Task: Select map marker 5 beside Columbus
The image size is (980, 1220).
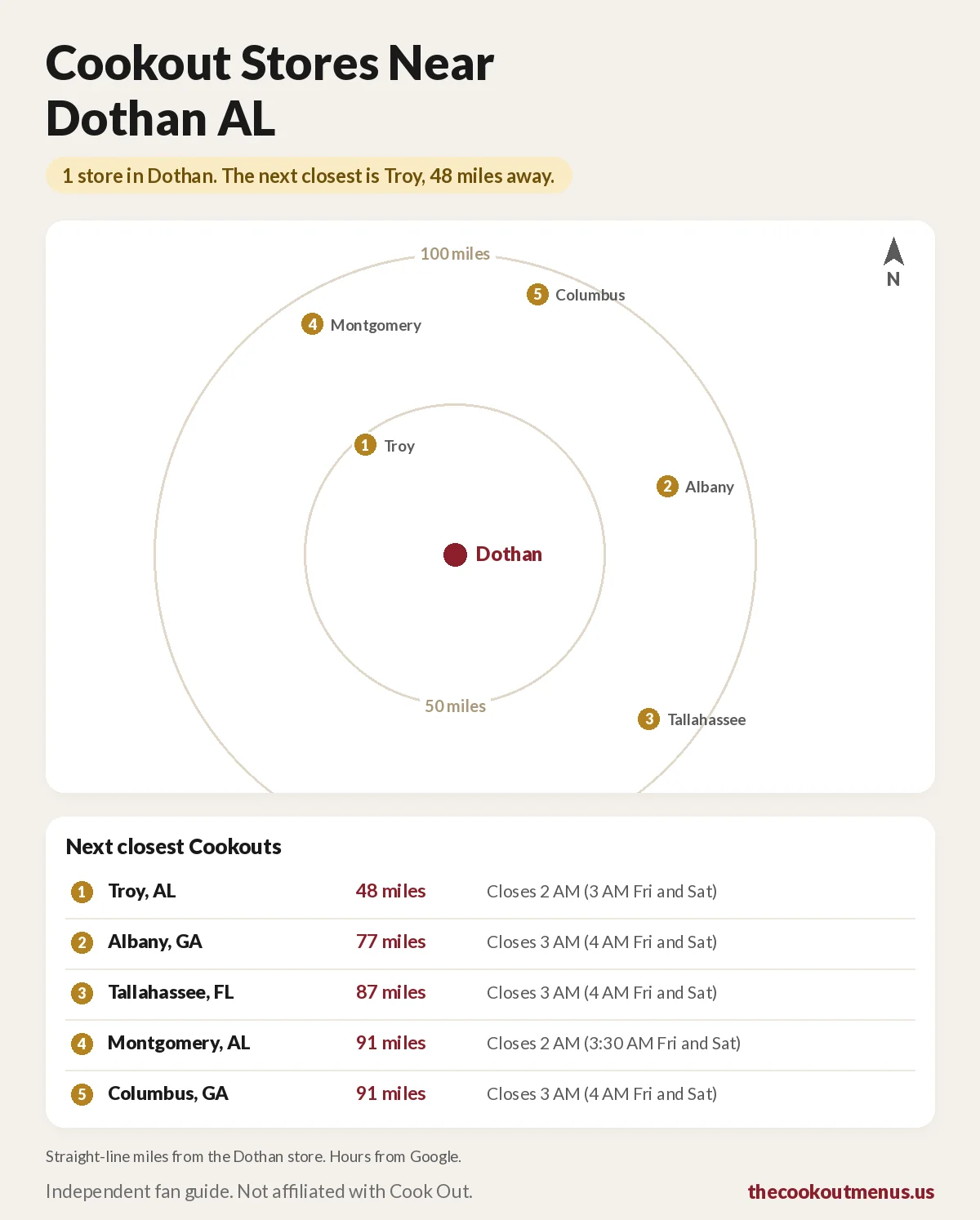Action: tap(537, 294)
